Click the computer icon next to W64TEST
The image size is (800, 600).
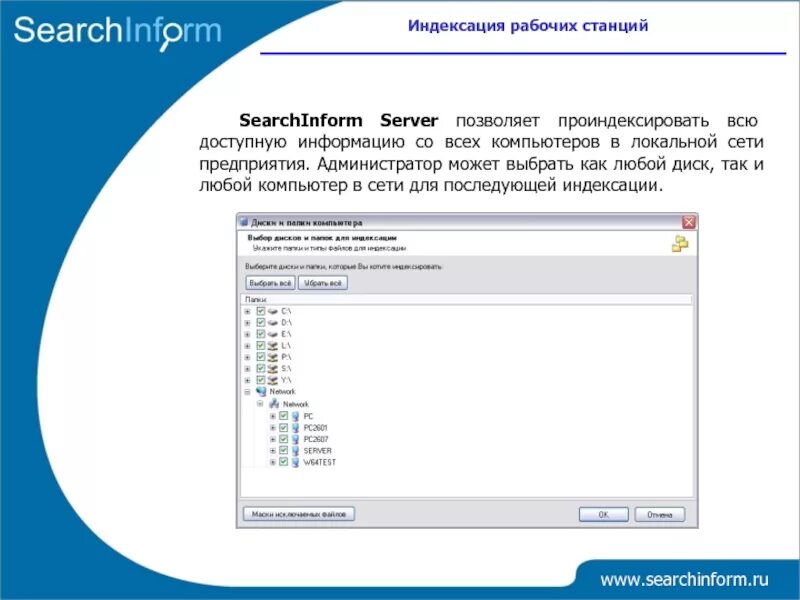tap(295, 462)
